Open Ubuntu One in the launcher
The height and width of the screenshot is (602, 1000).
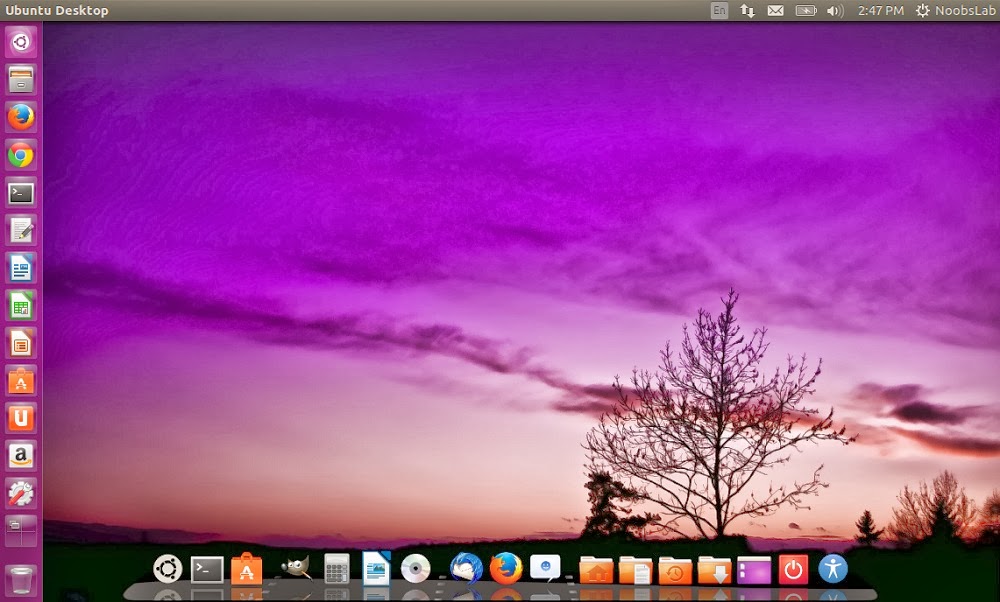pyautogui.click(x=21, y=418)
